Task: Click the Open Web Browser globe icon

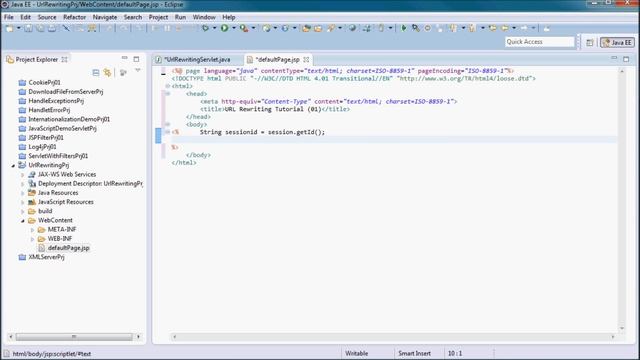Action: point(352,28)
